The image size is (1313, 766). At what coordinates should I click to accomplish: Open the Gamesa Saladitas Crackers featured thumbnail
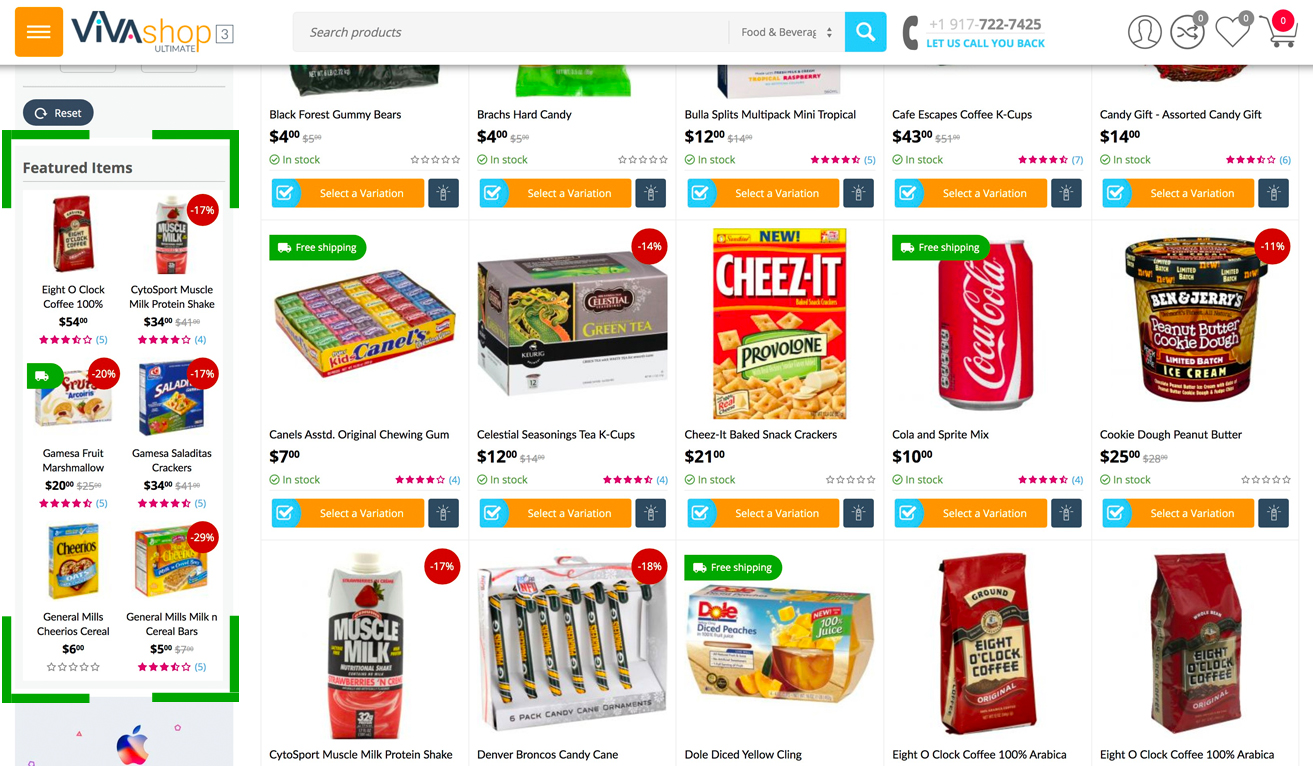click(x=172, y=399)
